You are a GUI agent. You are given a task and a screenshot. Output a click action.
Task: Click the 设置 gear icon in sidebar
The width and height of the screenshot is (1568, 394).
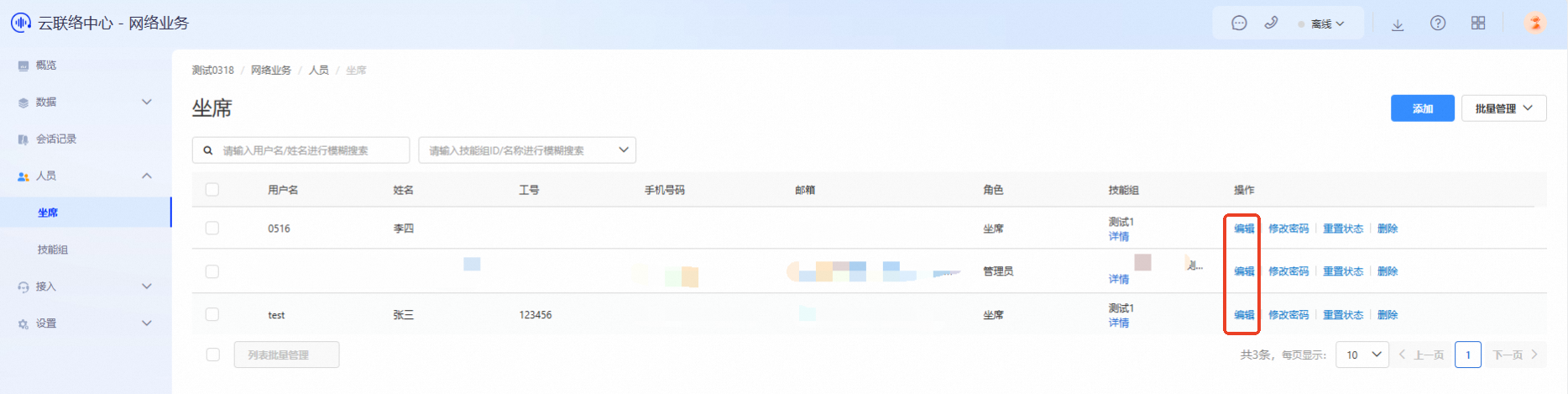tap(24, 324)
